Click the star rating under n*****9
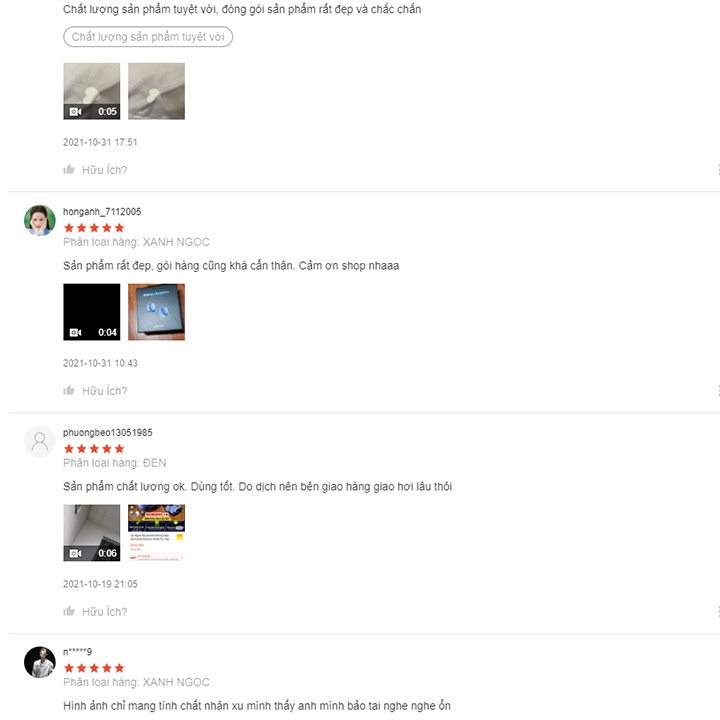The width and height of the screenshot is (720, 720). coord(94,668)
